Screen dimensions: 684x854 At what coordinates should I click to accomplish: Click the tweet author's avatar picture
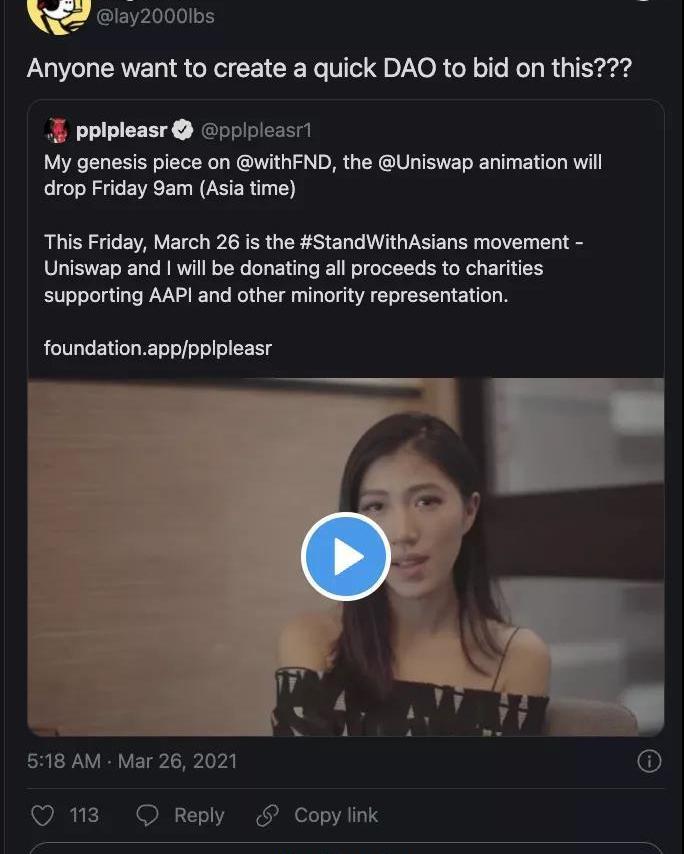tap(58, 14)
